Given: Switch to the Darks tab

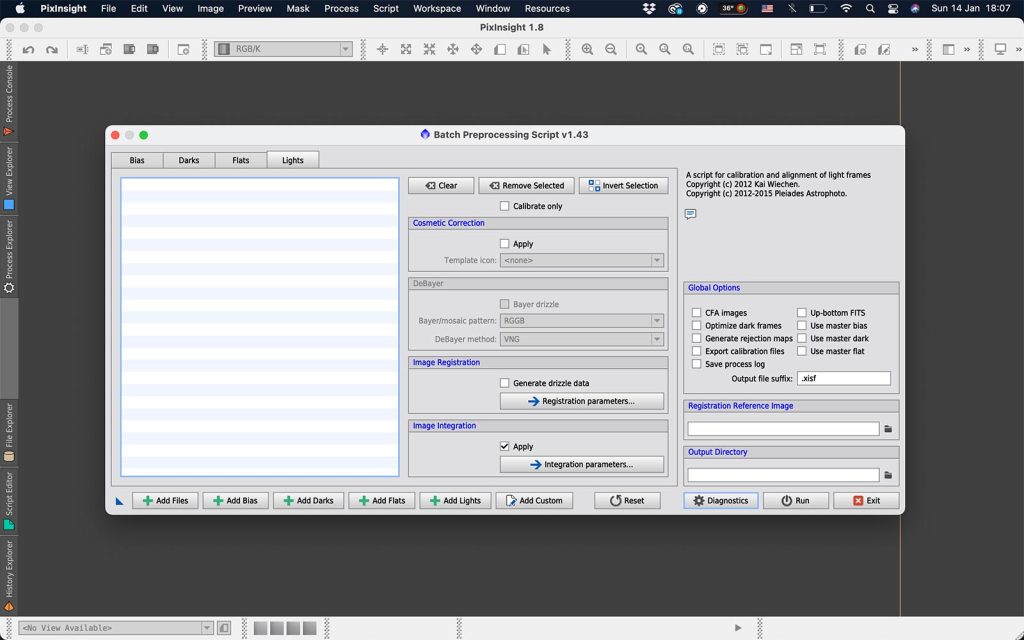Looking at the screenshot, I should [x=189, y=160].
